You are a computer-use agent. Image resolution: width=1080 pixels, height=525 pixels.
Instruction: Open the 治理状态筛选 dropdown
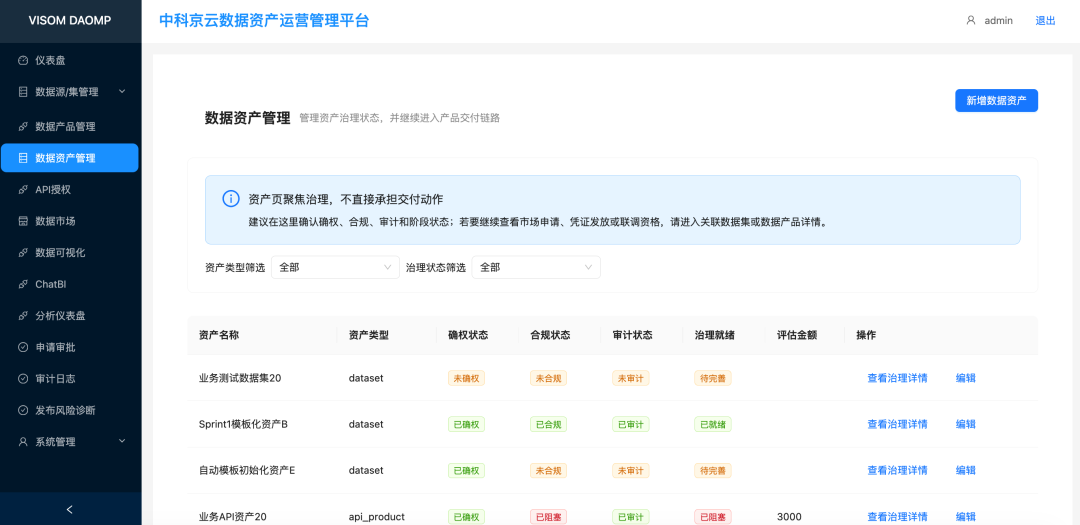(x=536, y=267)
